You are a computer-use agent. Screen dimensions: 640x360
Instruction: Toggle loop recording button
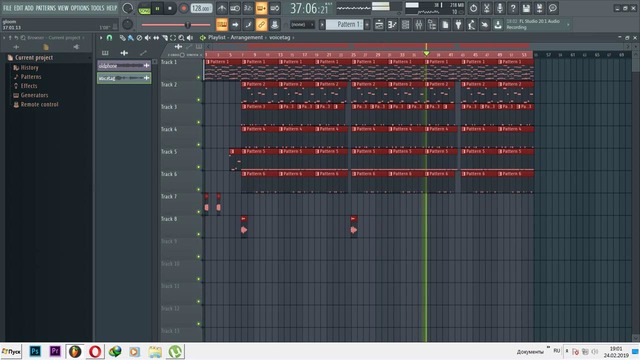click(x=275, y=8)
